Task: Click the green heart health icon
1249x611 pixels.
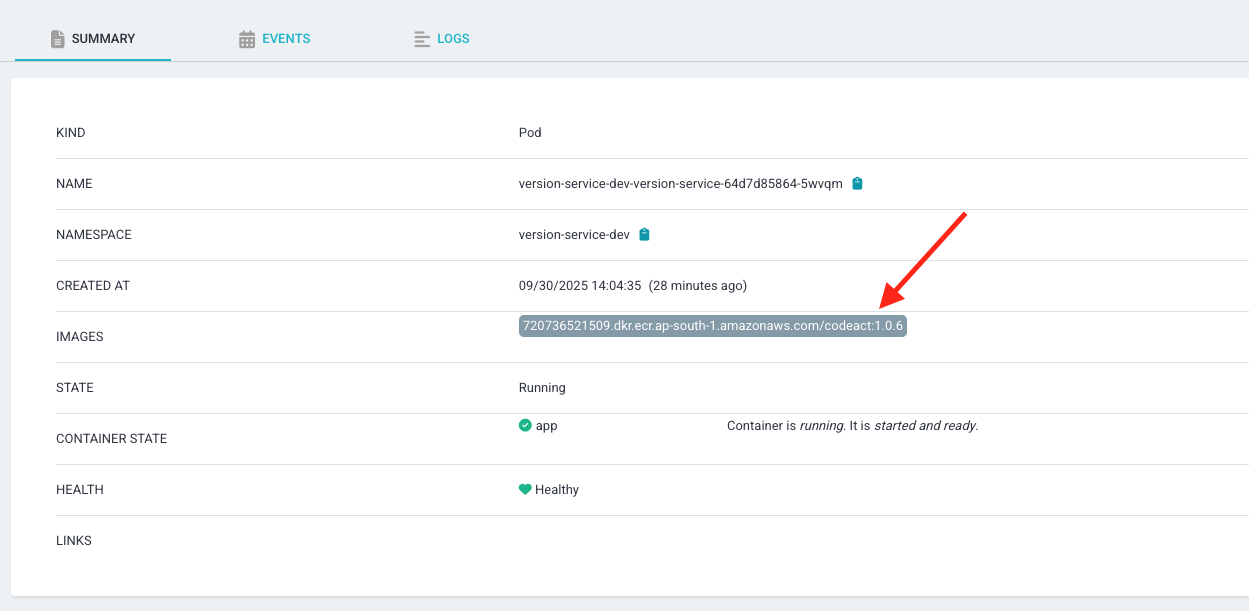Action: (525, 490)
